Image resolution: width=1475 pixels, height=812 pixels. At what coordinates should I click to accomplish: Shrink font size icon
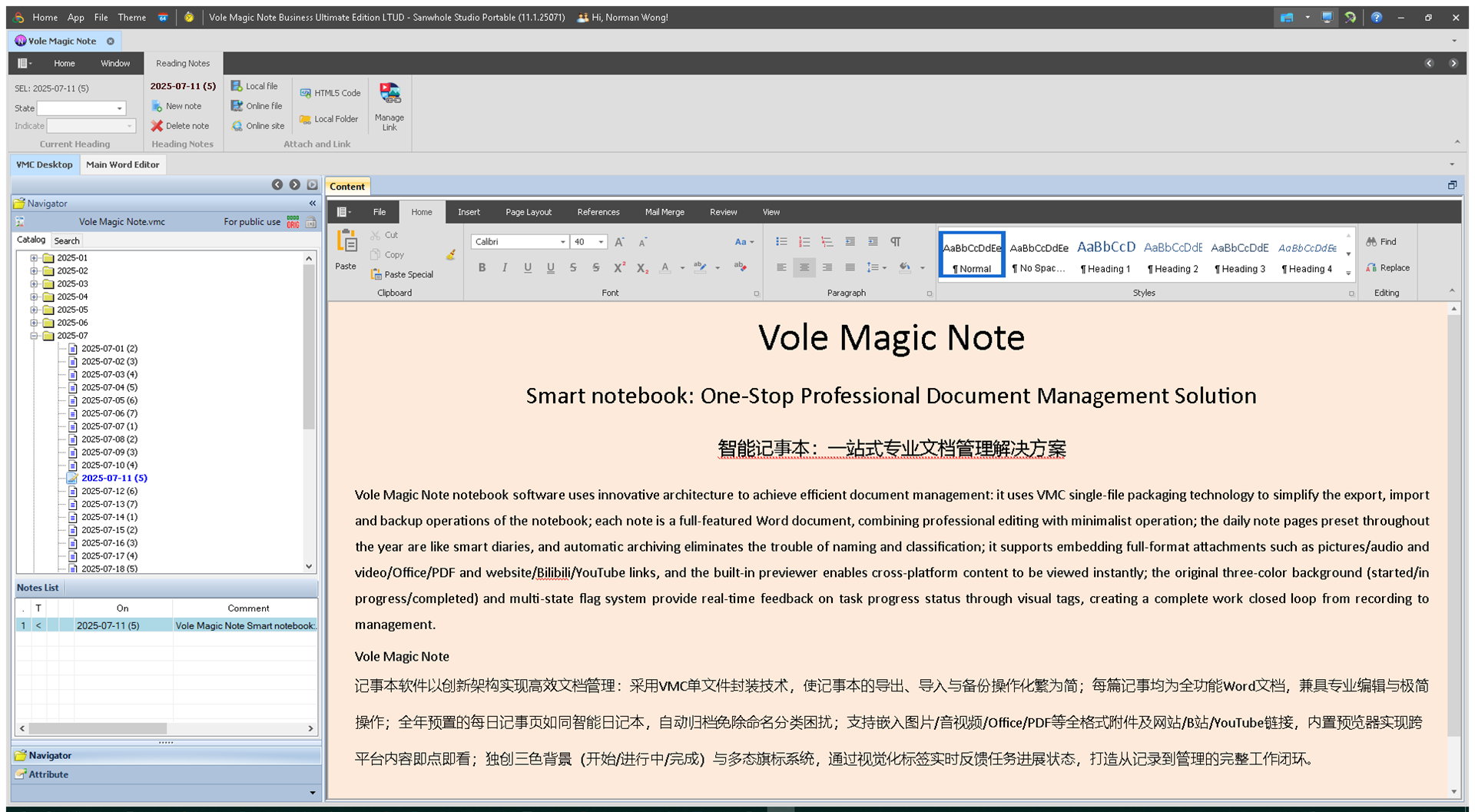point(643,242)
